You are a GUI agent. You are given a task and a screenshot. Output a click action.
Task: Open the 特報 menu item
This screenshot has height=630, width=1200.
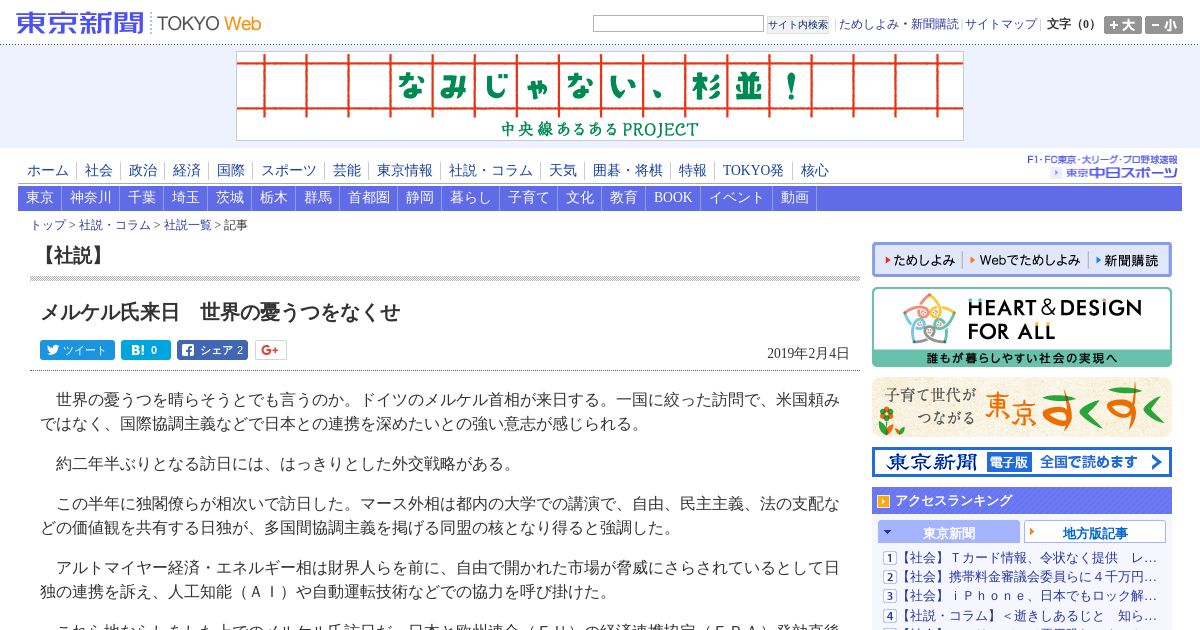tap(693, 170)
